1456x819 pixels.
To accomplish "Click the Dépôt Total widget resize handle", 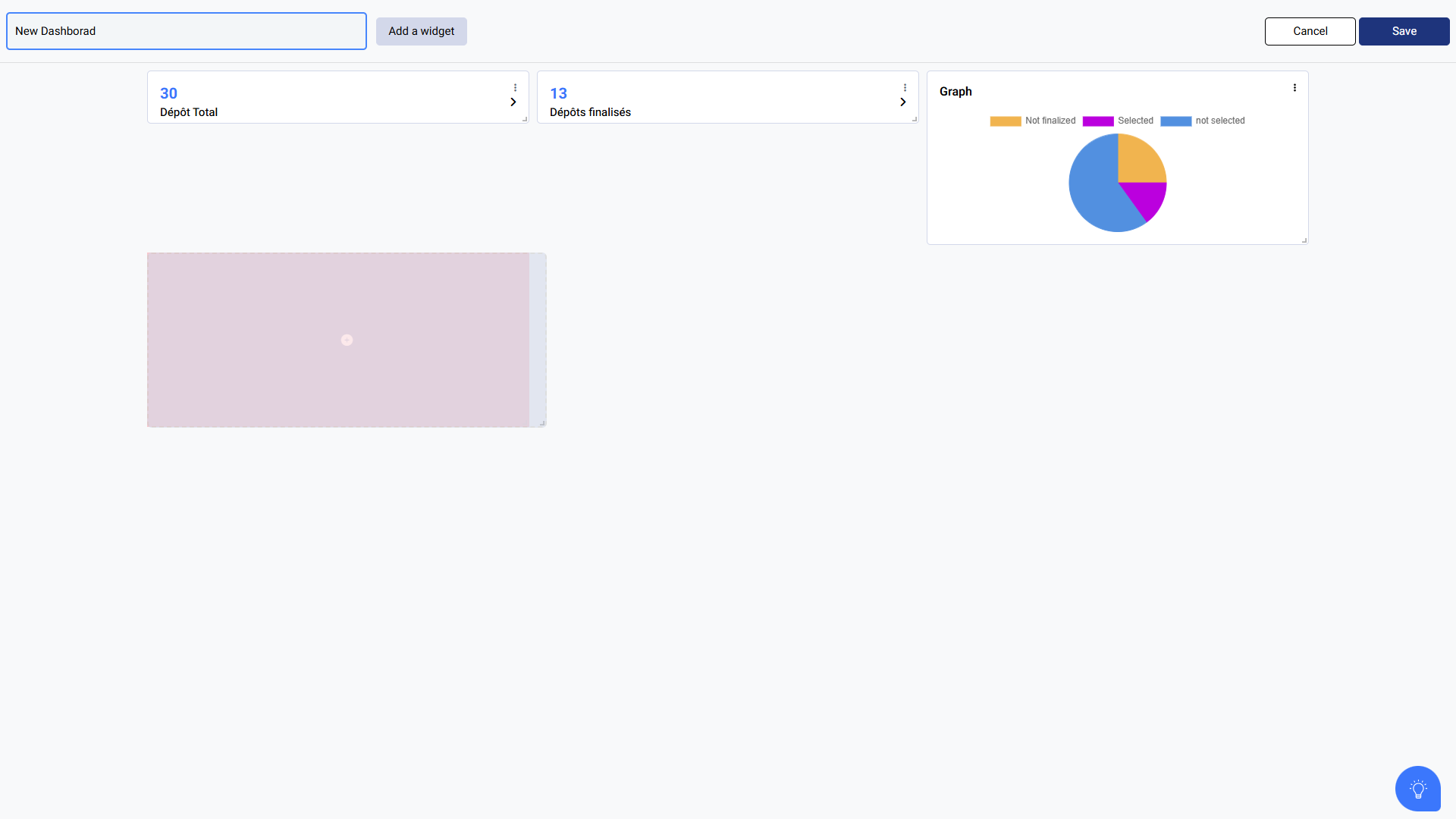I will click(x=524, y=119).
